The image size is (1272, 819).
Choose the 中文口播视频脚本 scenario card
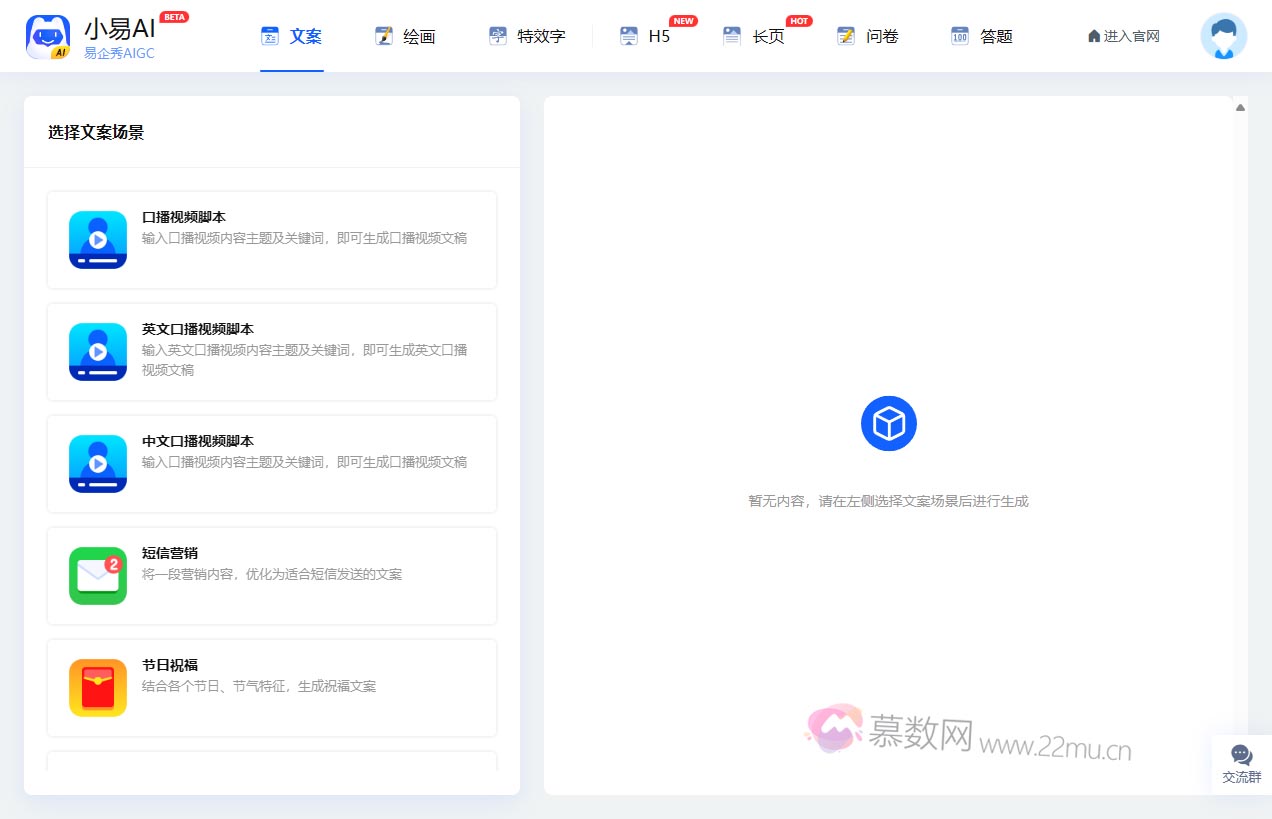pos(271,463)
